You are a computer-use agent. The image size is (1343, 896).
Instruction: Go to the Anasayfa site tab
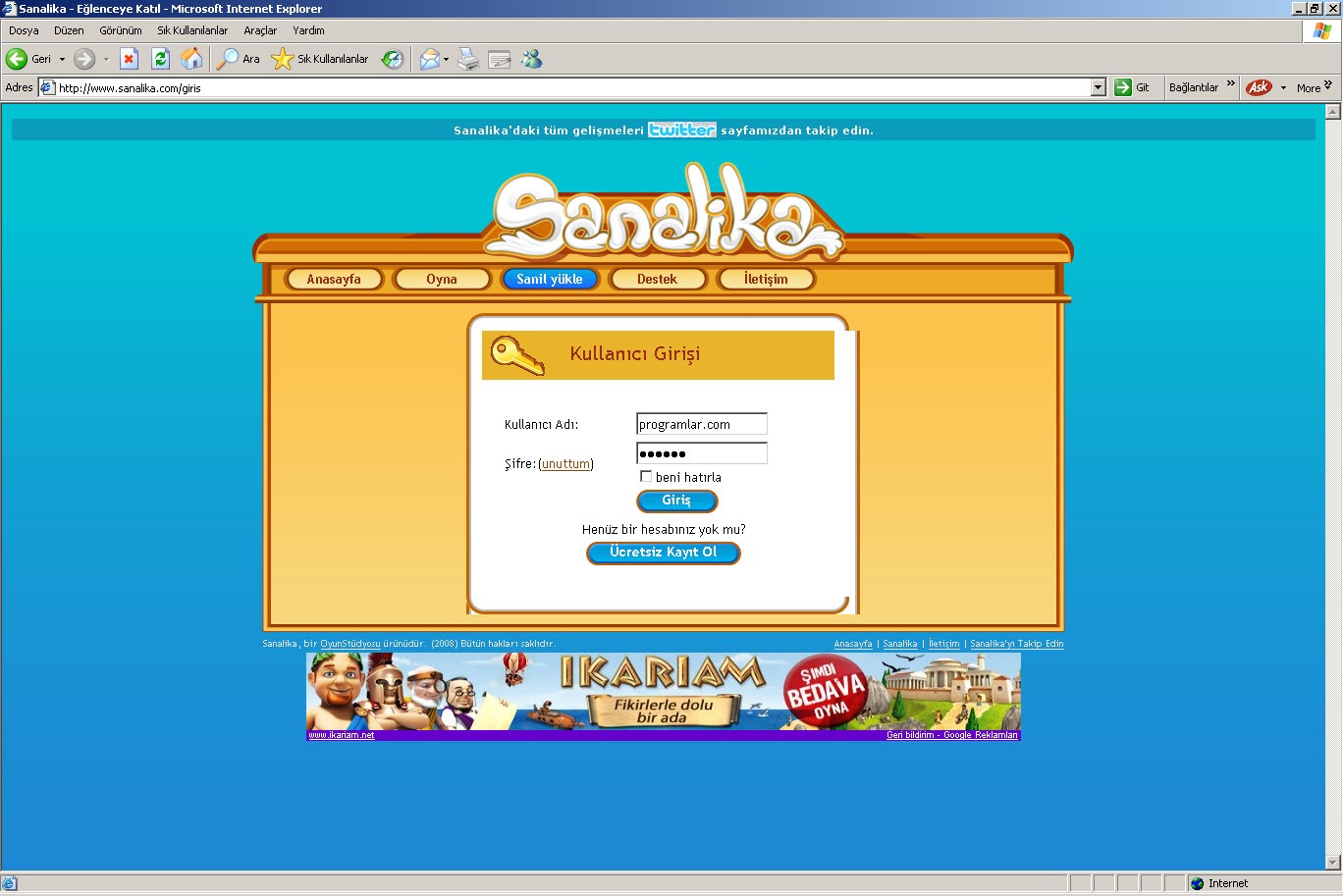point(334,279)
